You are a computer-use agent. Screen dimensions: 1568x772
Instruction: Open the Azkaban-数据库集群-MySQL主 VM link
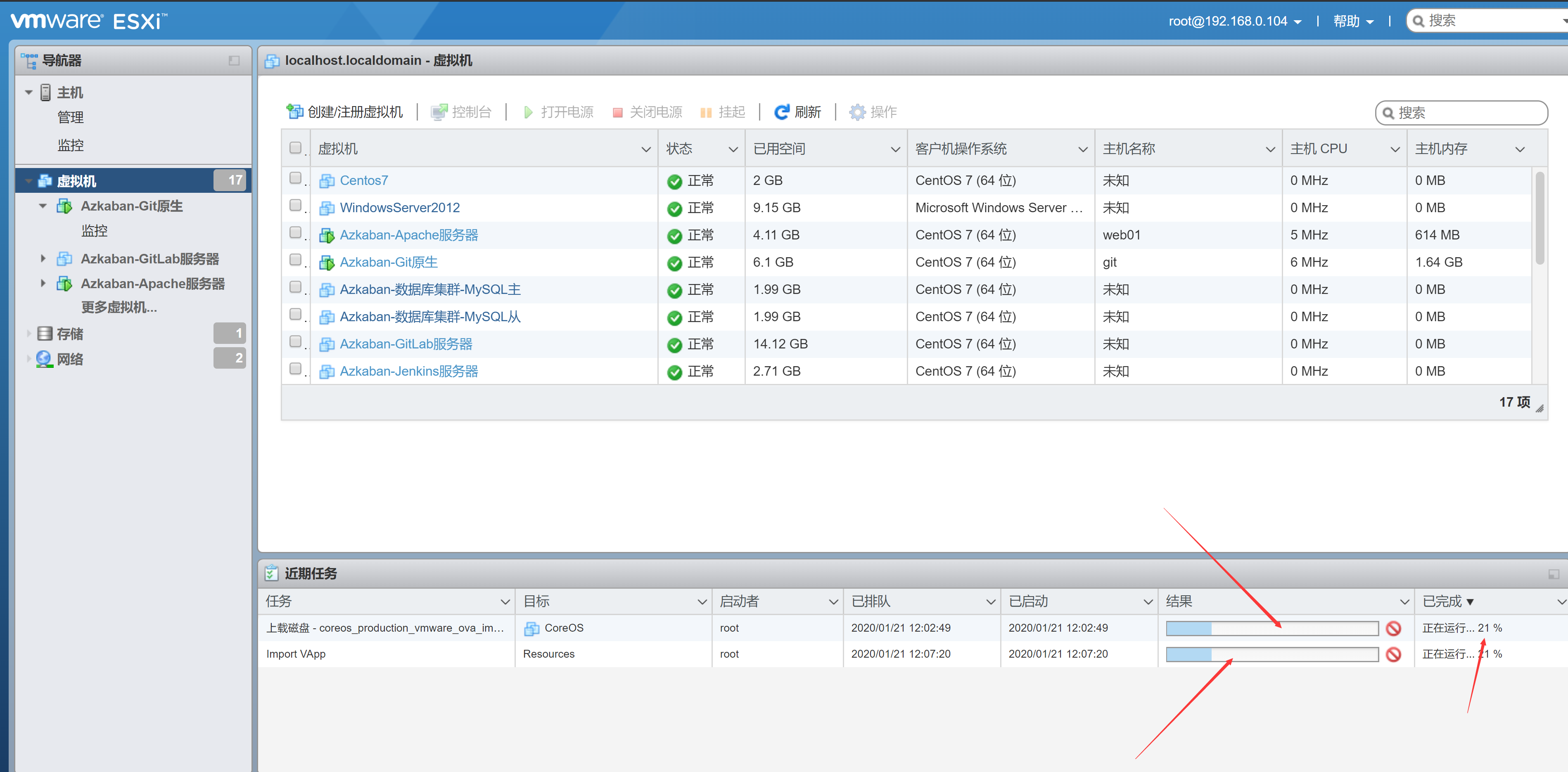[x=430, y=289]
